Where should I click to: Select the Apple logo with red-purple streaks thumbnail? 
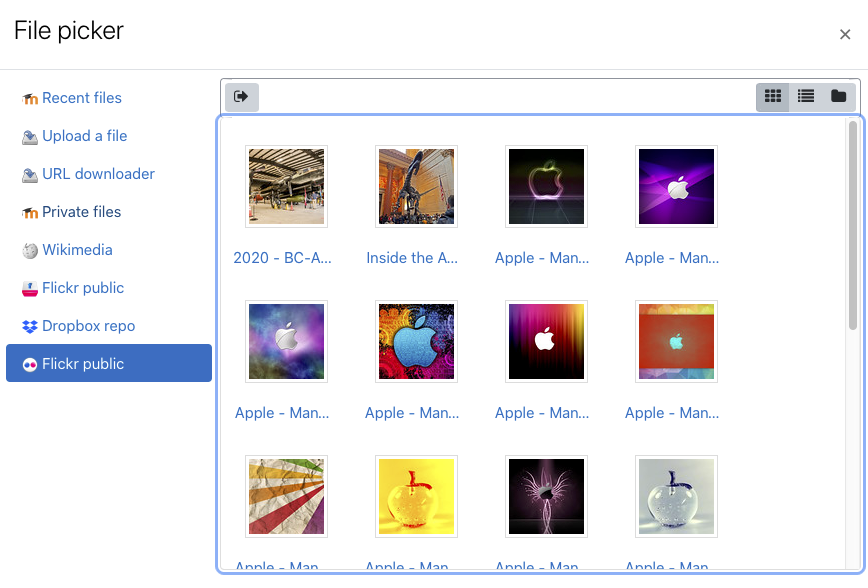tap(546, 342)
